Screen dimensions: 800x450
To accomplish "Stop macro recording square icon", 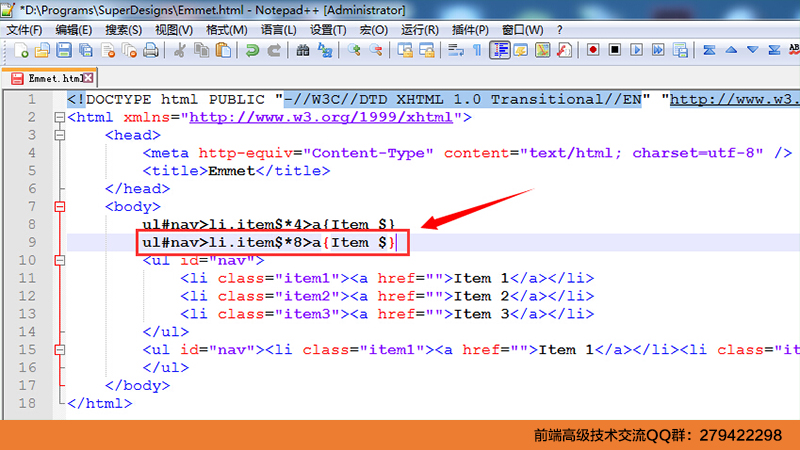I will coord(615,50).
